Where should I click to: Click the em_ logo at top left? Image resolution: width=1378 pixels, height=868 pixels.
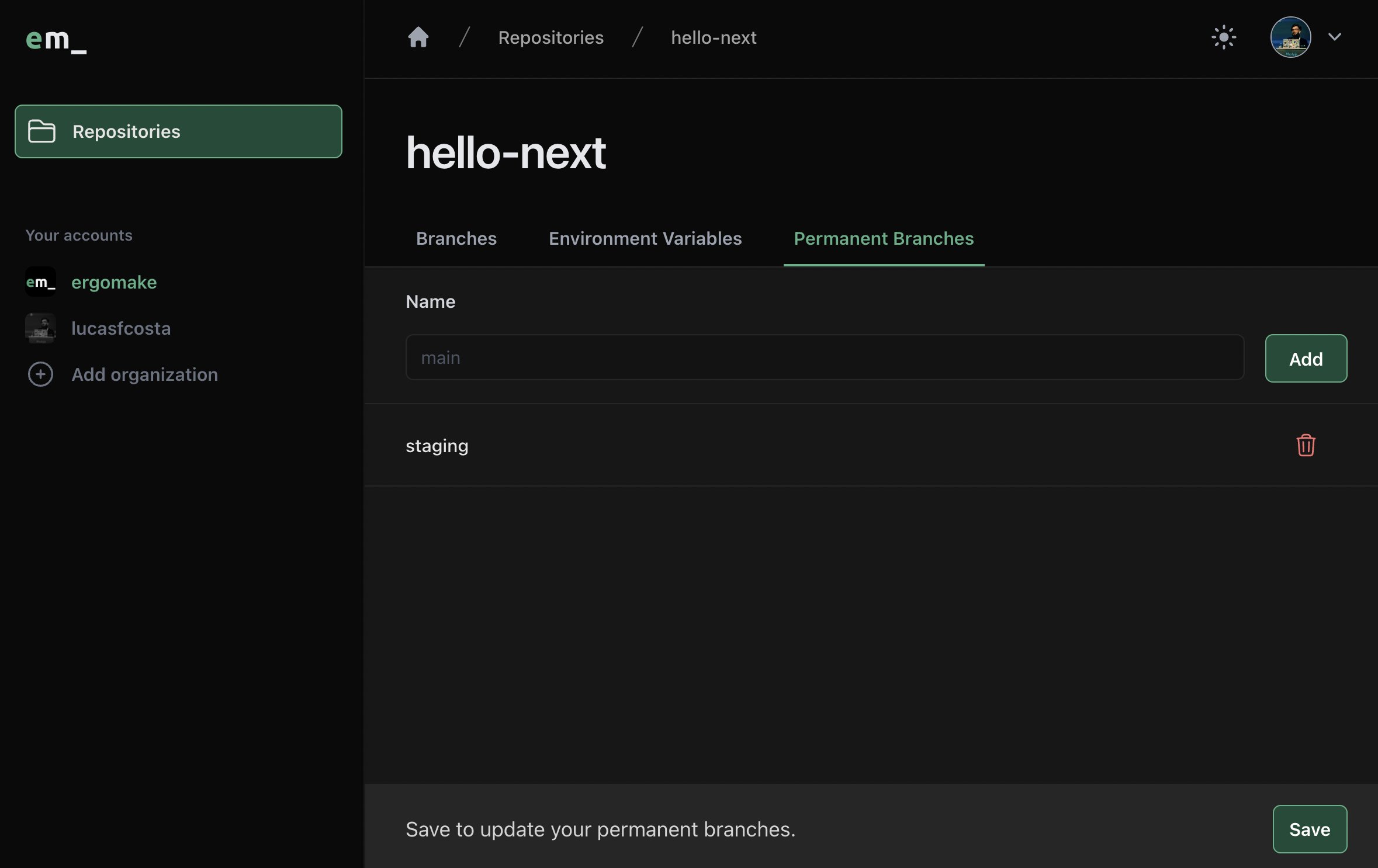coord(56,40)
